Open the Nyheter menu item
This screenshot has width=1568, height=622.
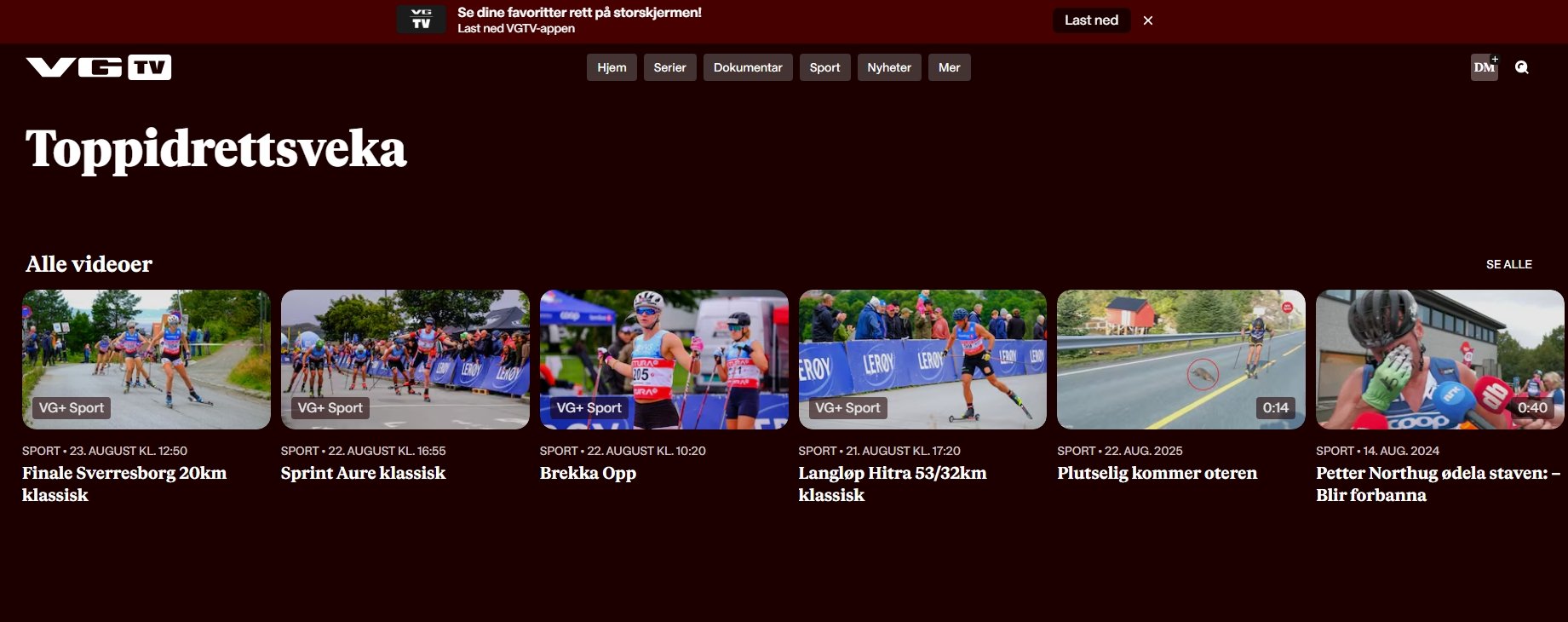[889, 67]
